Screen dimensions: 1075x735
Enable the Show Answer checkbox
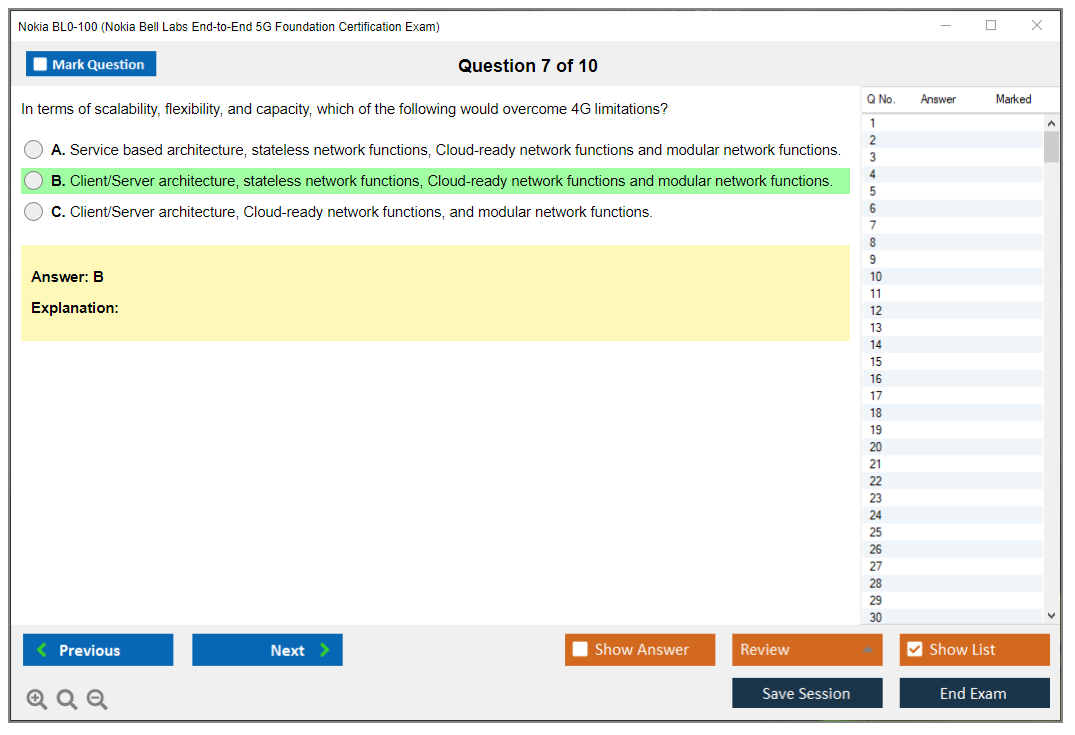580,650
